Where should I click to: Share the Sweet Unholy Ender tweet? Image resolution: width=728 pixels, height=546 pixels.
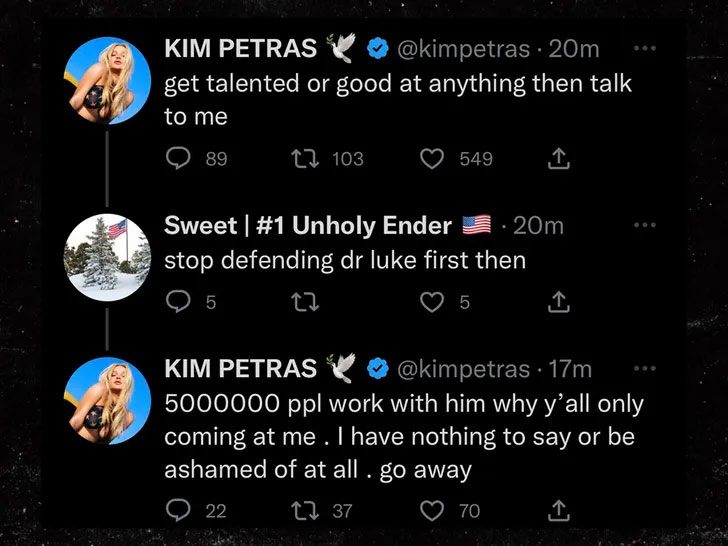pyautogui.click(x=559, y=301)
